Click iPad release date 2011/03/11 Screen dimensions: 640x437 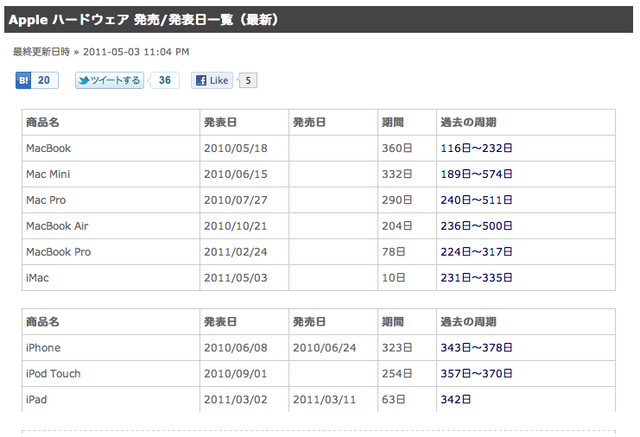coord(324,399)
